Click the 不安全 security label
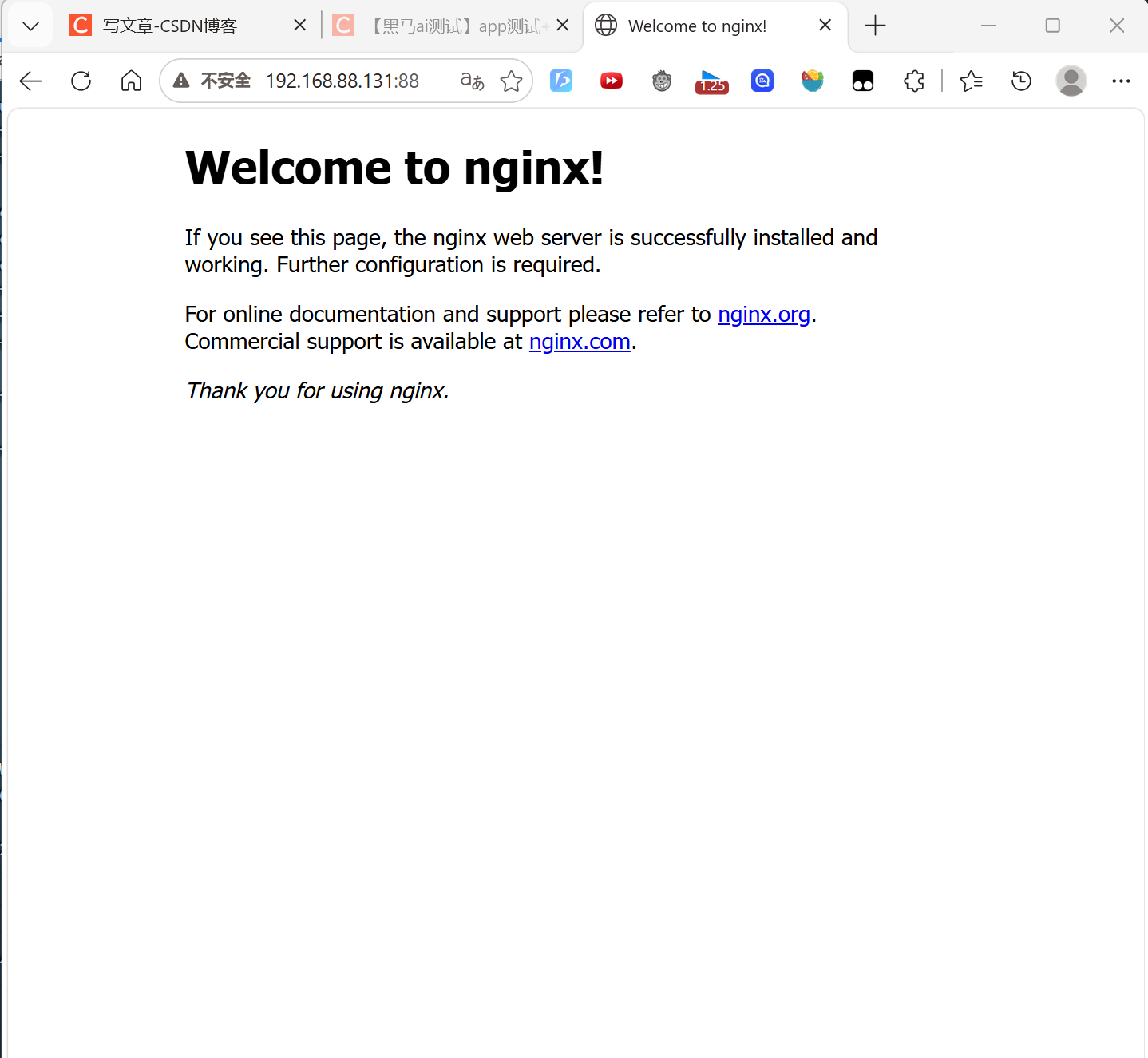1148x1058 pixels. point(226,81)
